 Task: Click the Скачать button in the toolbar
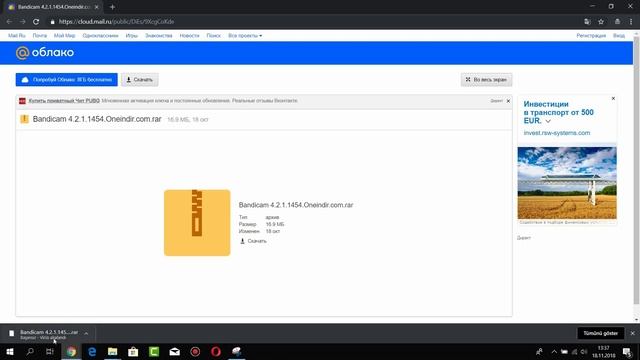click(140, 80)
